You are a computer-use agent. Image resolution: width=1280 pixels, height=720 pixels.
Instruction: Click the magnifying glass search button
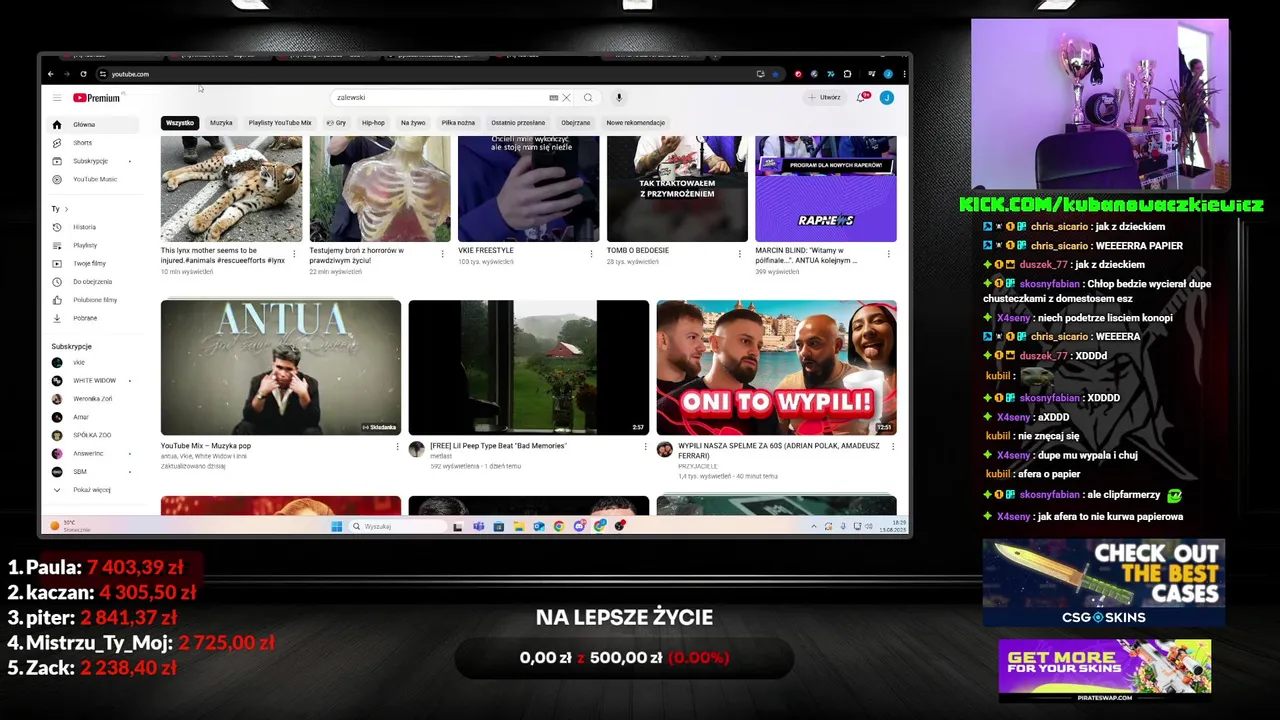click(588, 98)
